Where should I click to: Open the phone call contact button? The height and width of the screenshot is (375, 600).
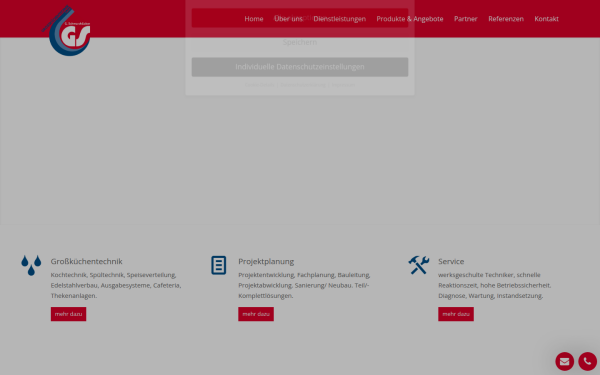pyautogui.click(x=587, y=361)
